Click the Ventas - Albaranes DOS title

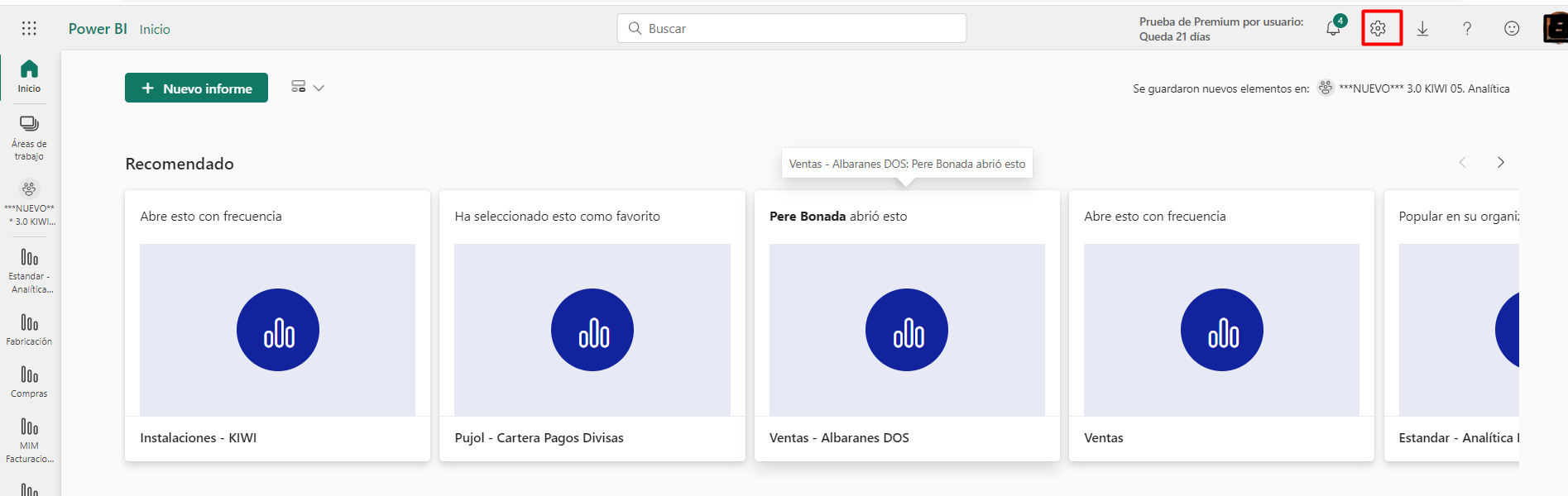(x=839, y=438)
